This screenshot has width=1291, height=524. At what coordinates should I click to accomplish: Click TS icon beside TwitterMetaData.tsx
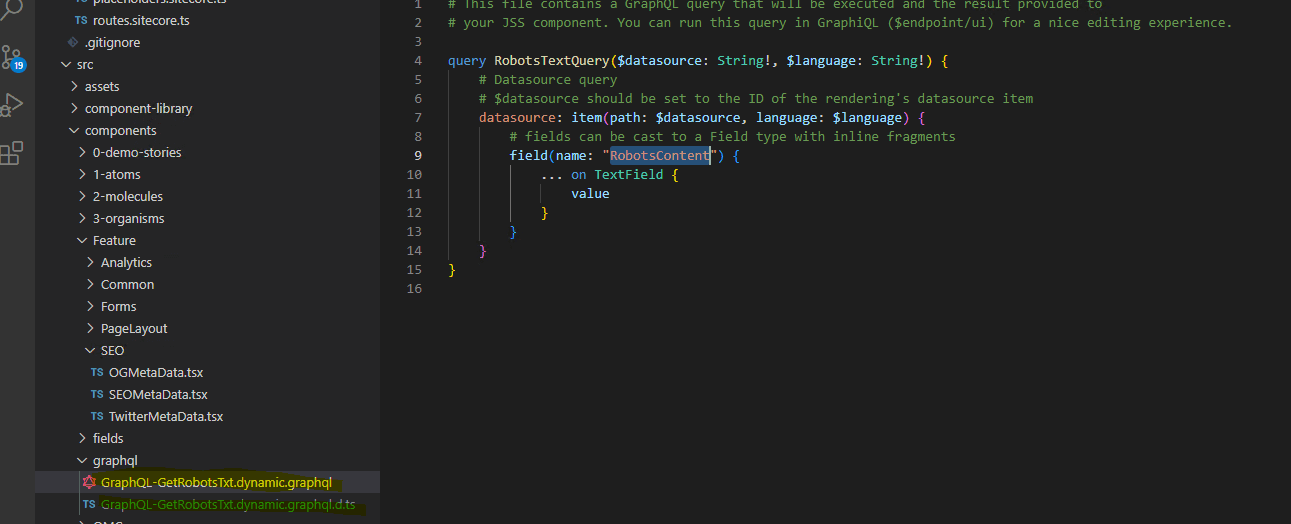point(97,416)
